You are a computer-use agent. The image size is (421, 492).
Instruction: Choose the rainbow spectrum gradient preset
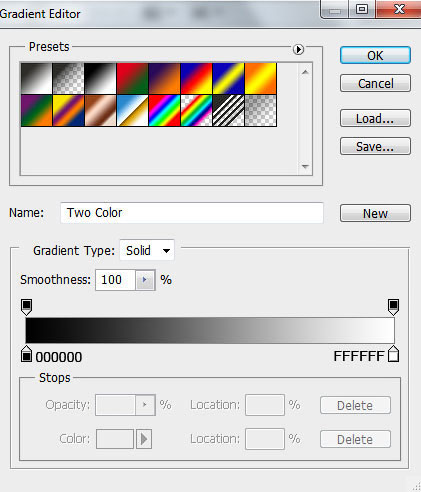[x=165, y=111]
